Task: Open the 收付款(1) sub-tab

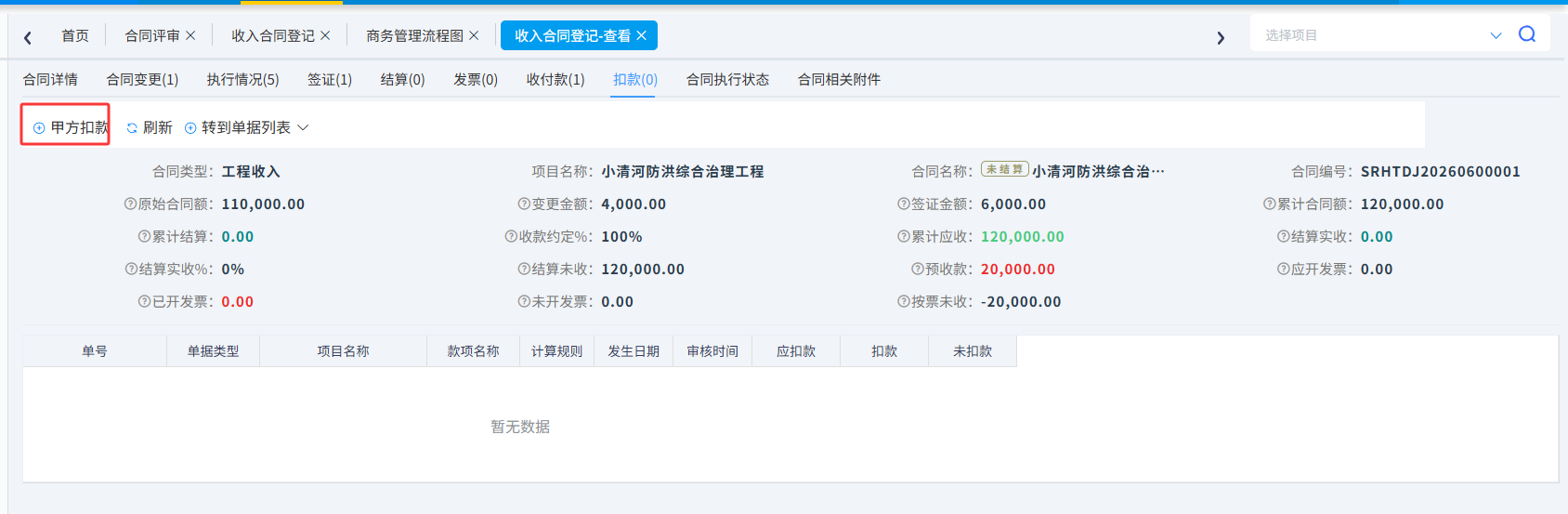Action: click(x=555, y=80)
